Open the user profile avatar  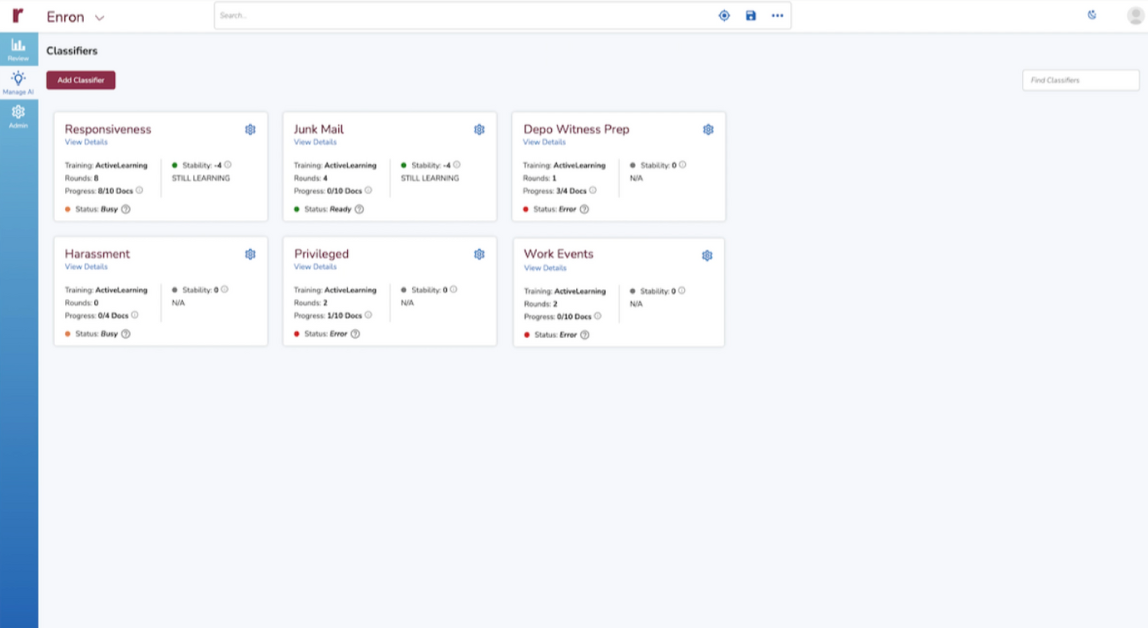1136,15
